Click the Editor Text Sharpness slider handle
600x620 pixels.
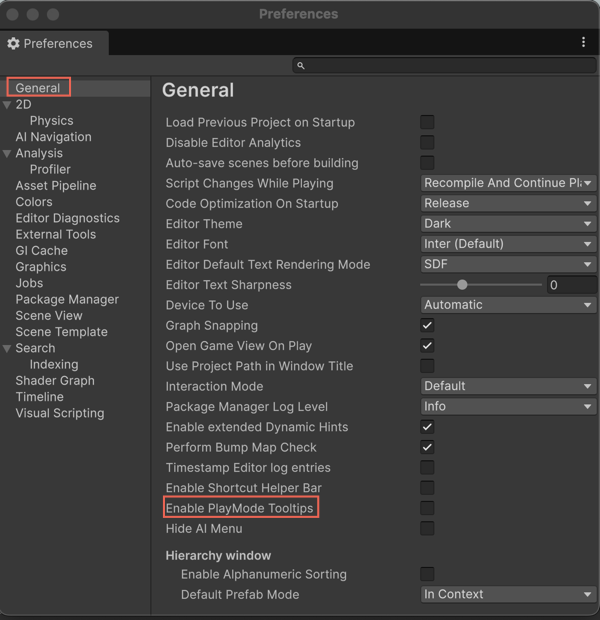click(x=462, y=285)
